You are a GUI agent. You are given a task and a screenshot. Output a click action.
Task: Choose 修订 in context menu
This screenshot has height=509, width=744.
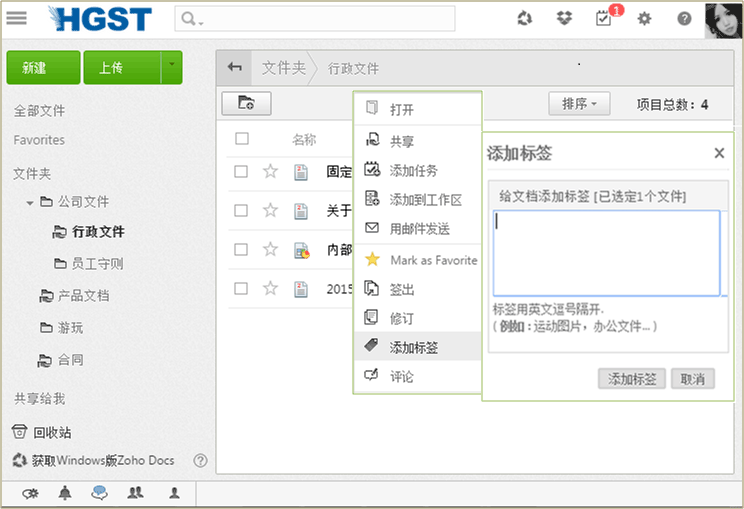(x=418, y=318)
